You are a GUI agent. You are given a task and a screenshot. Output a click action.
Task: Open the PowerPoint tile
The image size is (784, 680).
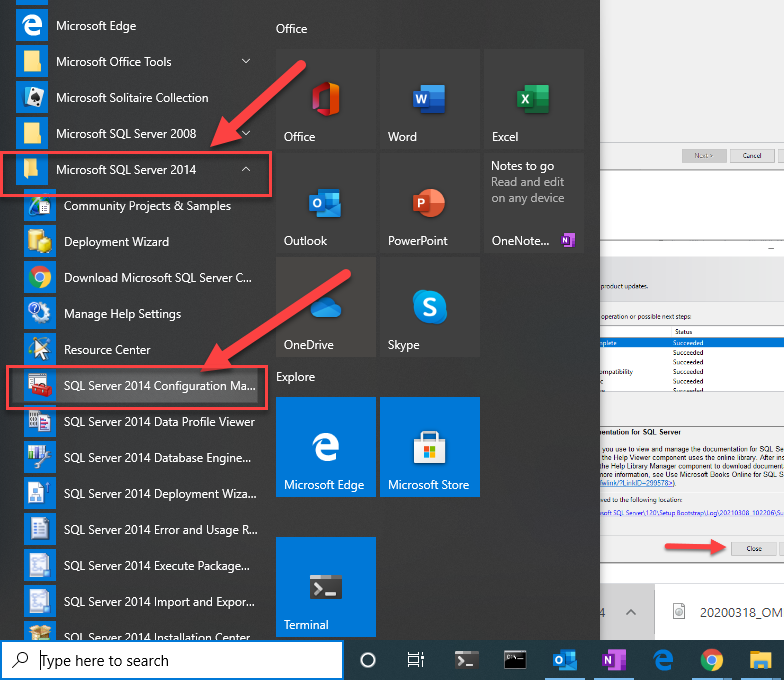point(430,203)
